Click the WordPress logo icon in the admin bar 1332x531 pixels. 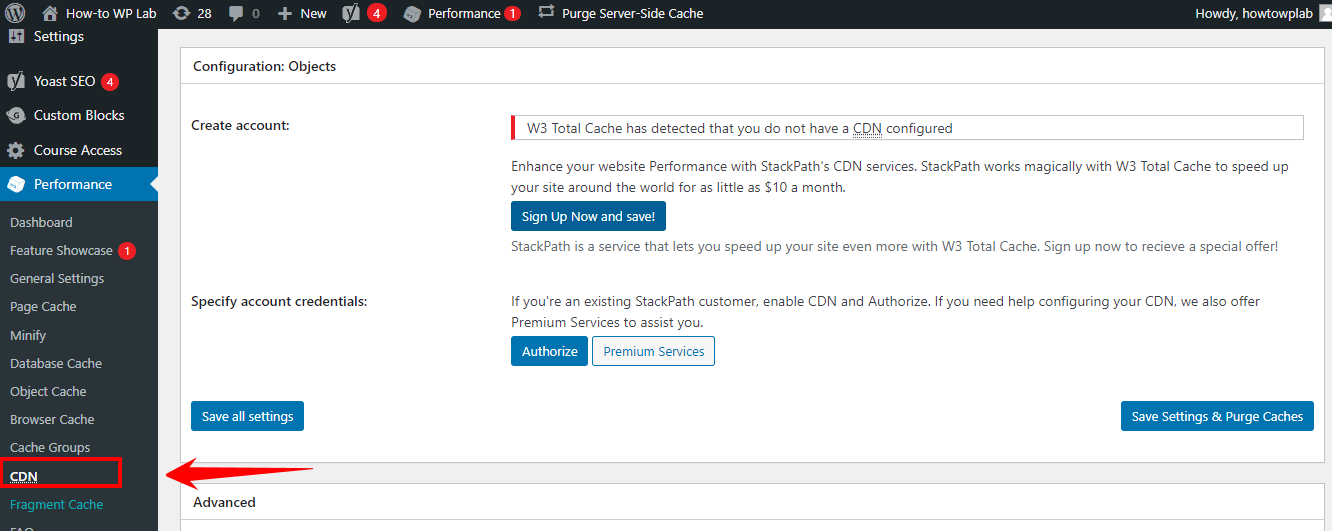click(14, 13)
